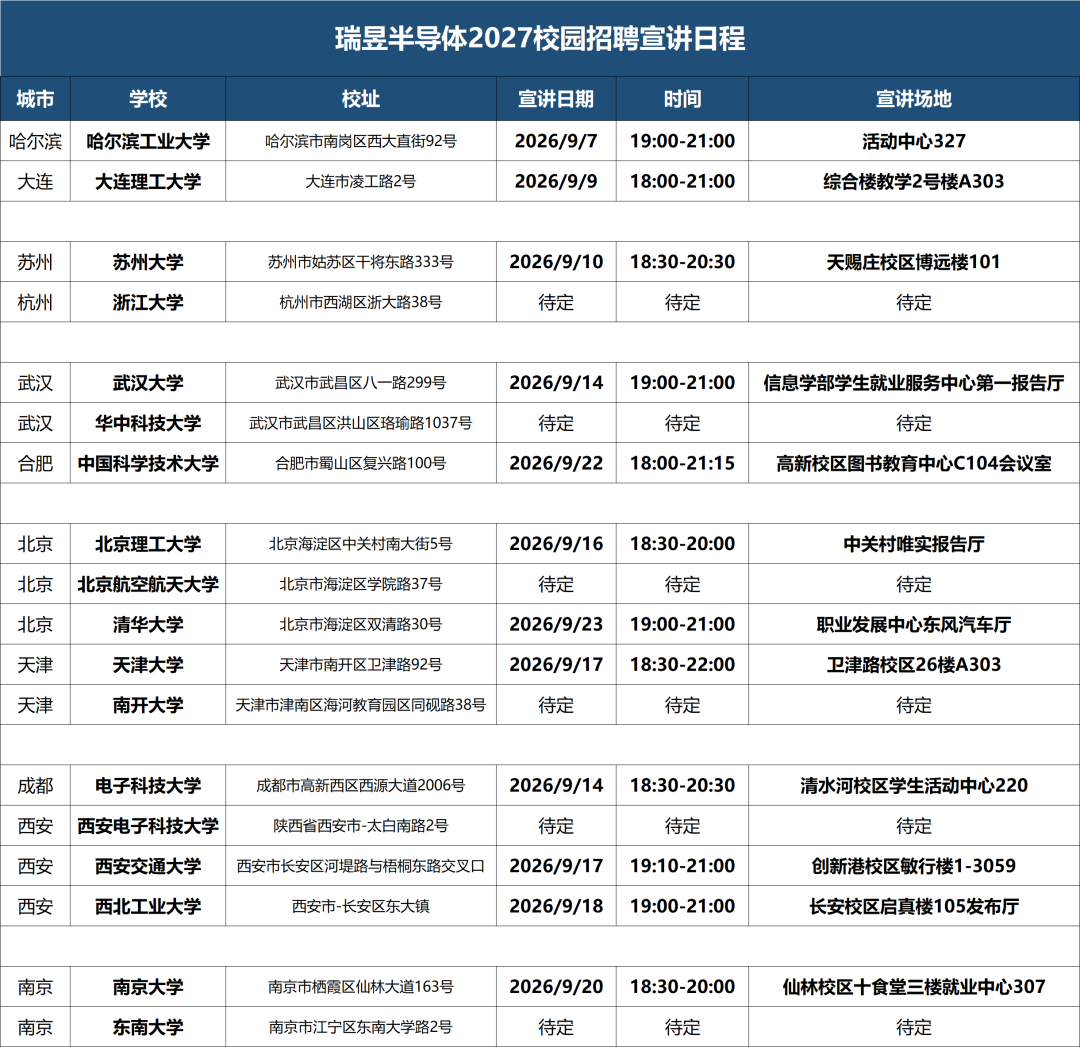Select the date 2026/9/10
The image size is (1080, 1047).
click(x=556, y=262)
